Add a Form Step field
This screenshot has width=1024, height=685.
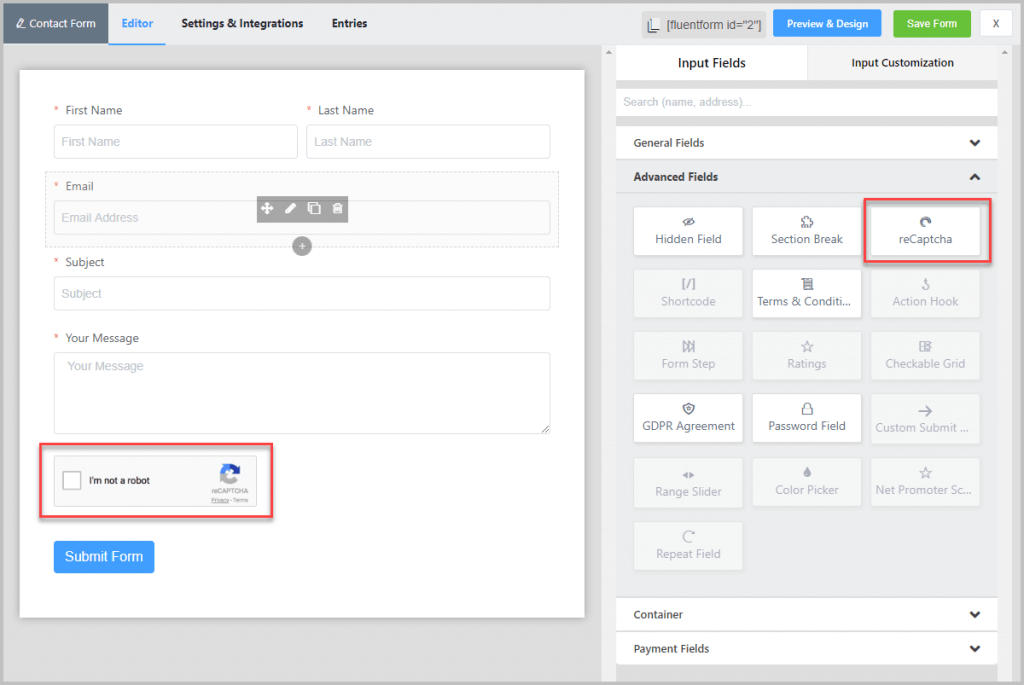coord(688,356)
